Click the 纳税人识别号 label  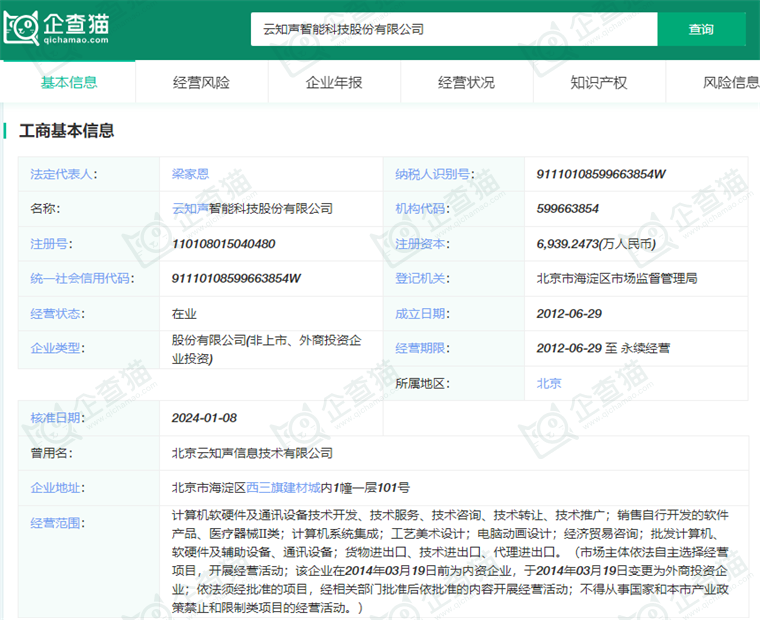[x=435, y=174]
